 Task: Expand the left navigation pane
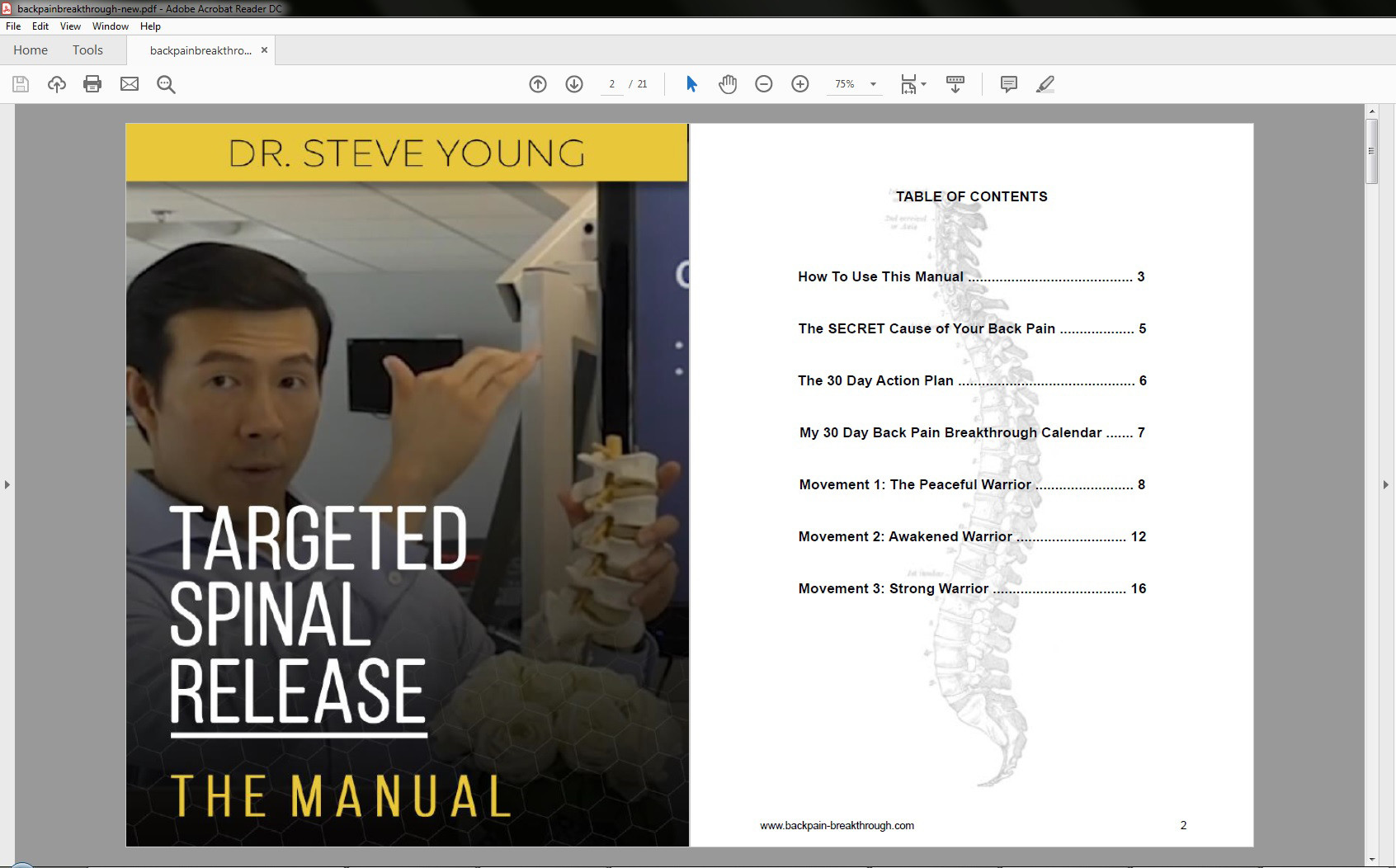click(x=7, y=485)
